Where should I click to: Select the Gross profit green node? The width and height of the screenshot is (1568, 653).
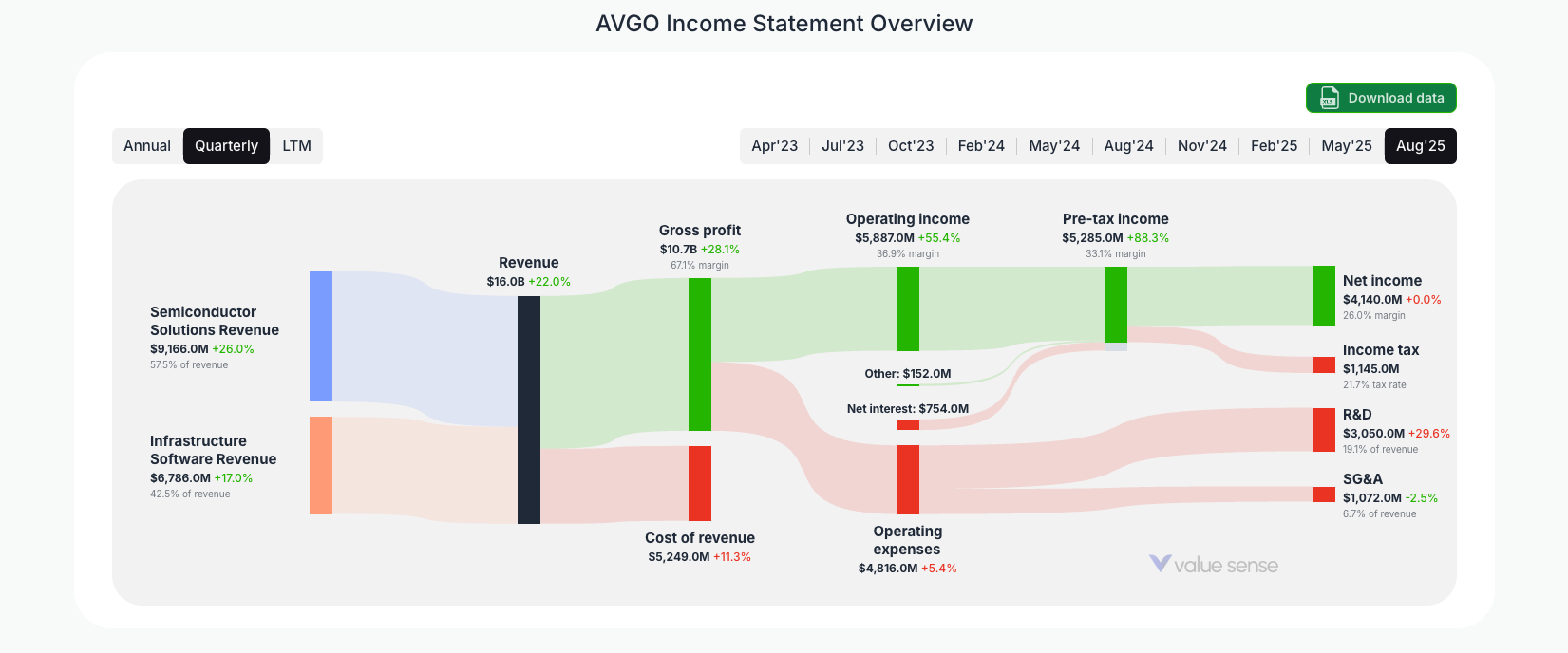pyautogui.click(x=700, y=351)
